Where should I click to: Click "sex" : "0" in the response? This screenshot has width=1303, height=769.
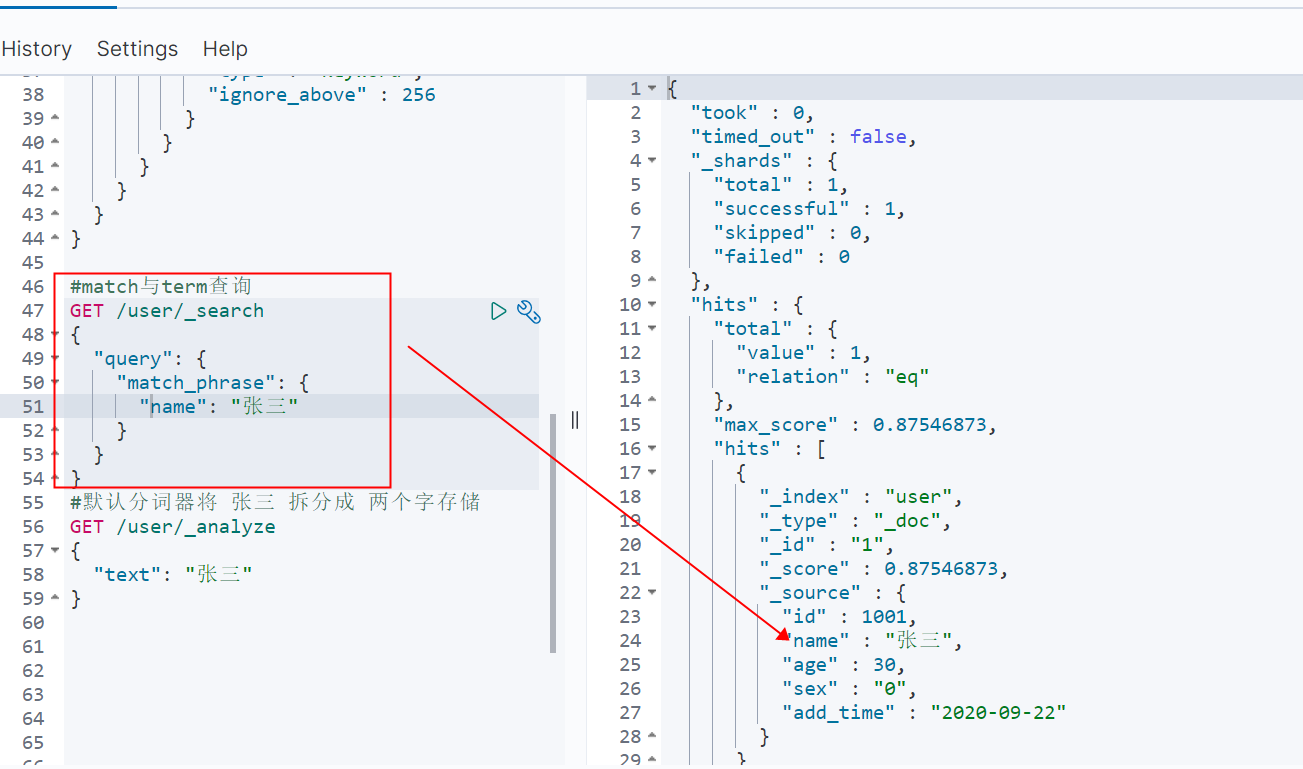(850, 689)
